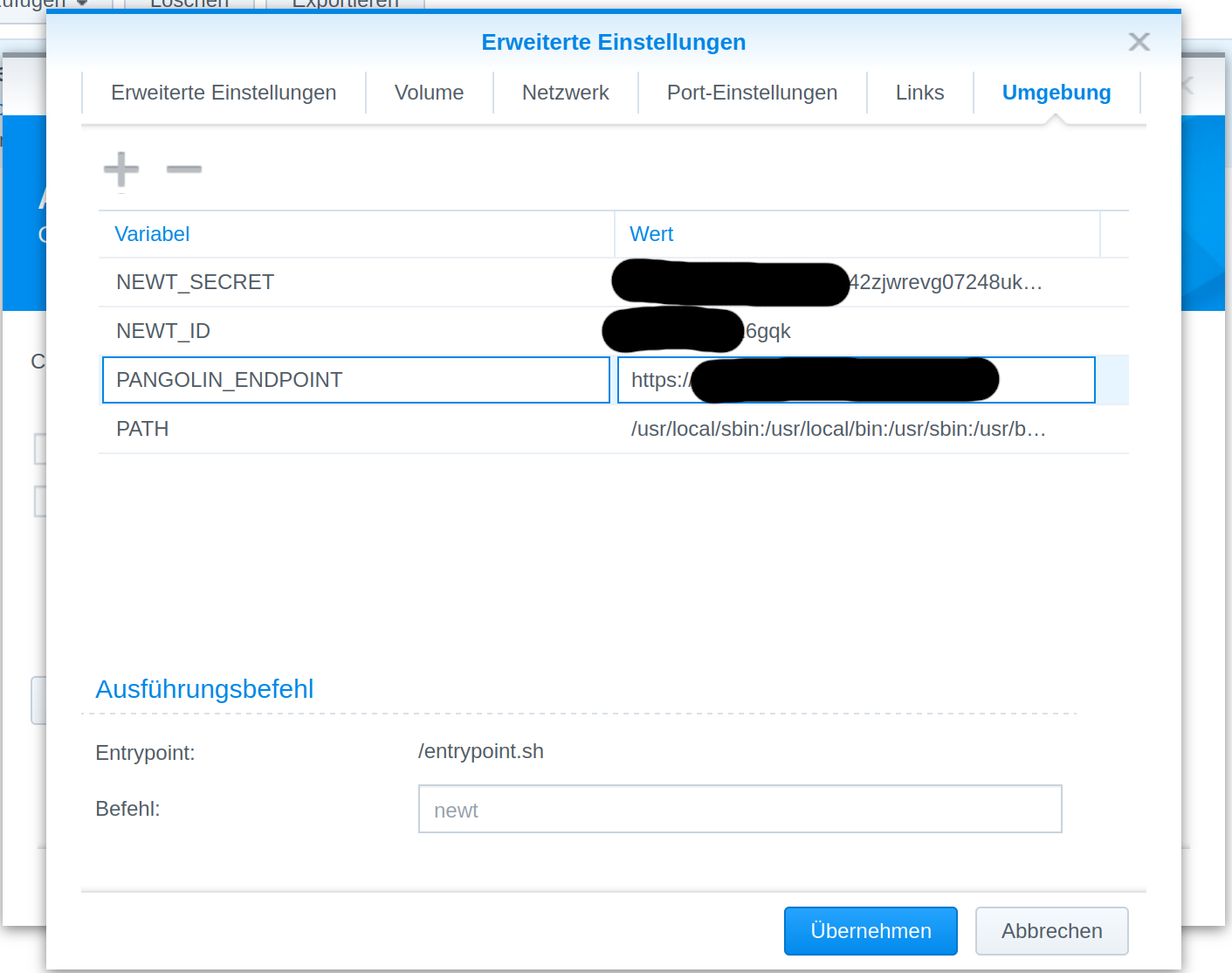Sort by the Variabel column header
Screen dimensions: 1232x973
356,234
